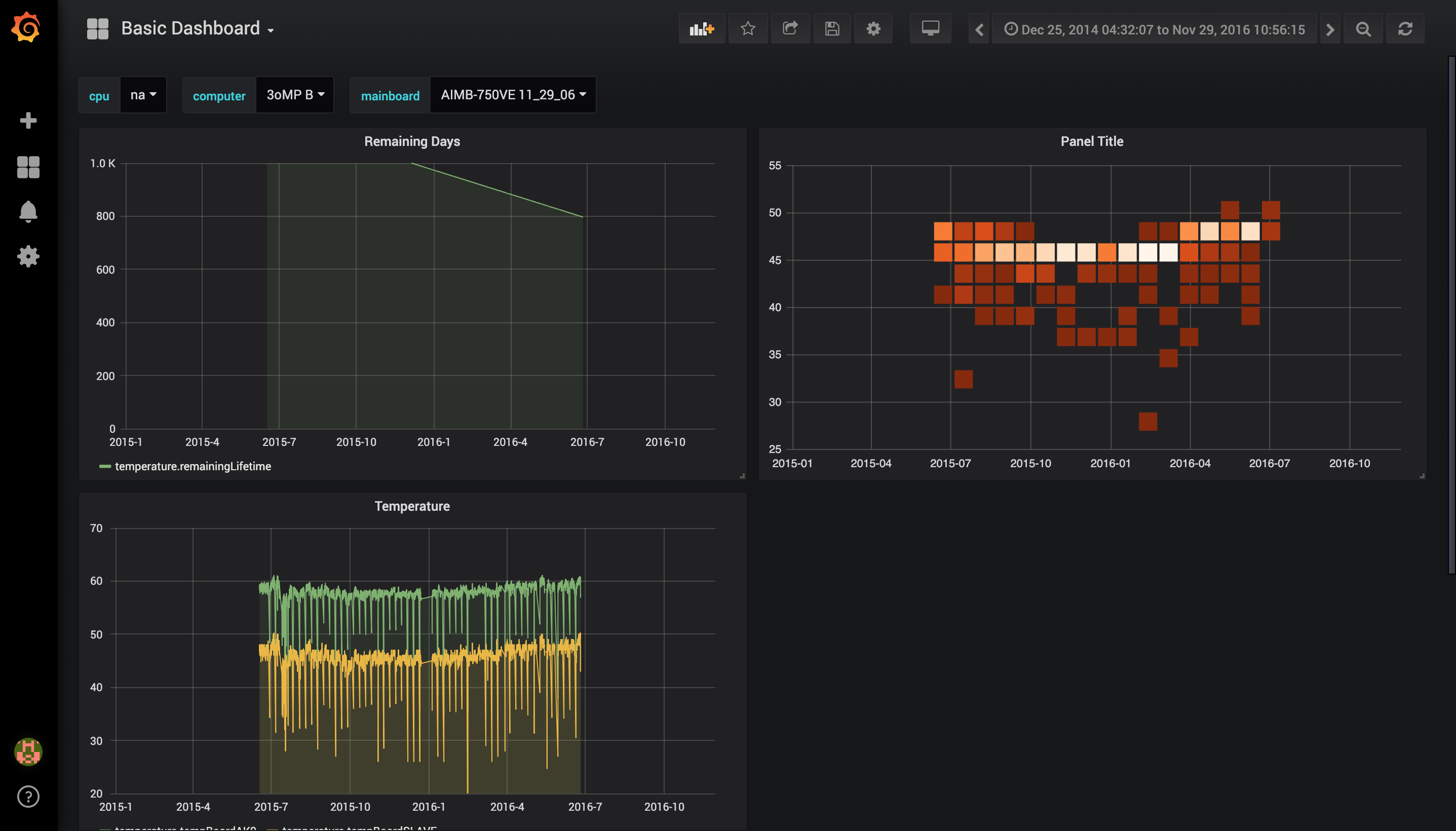Zoom out the time range
The width and height of the screenshot is (1456, 831).
pos(1363,29)
